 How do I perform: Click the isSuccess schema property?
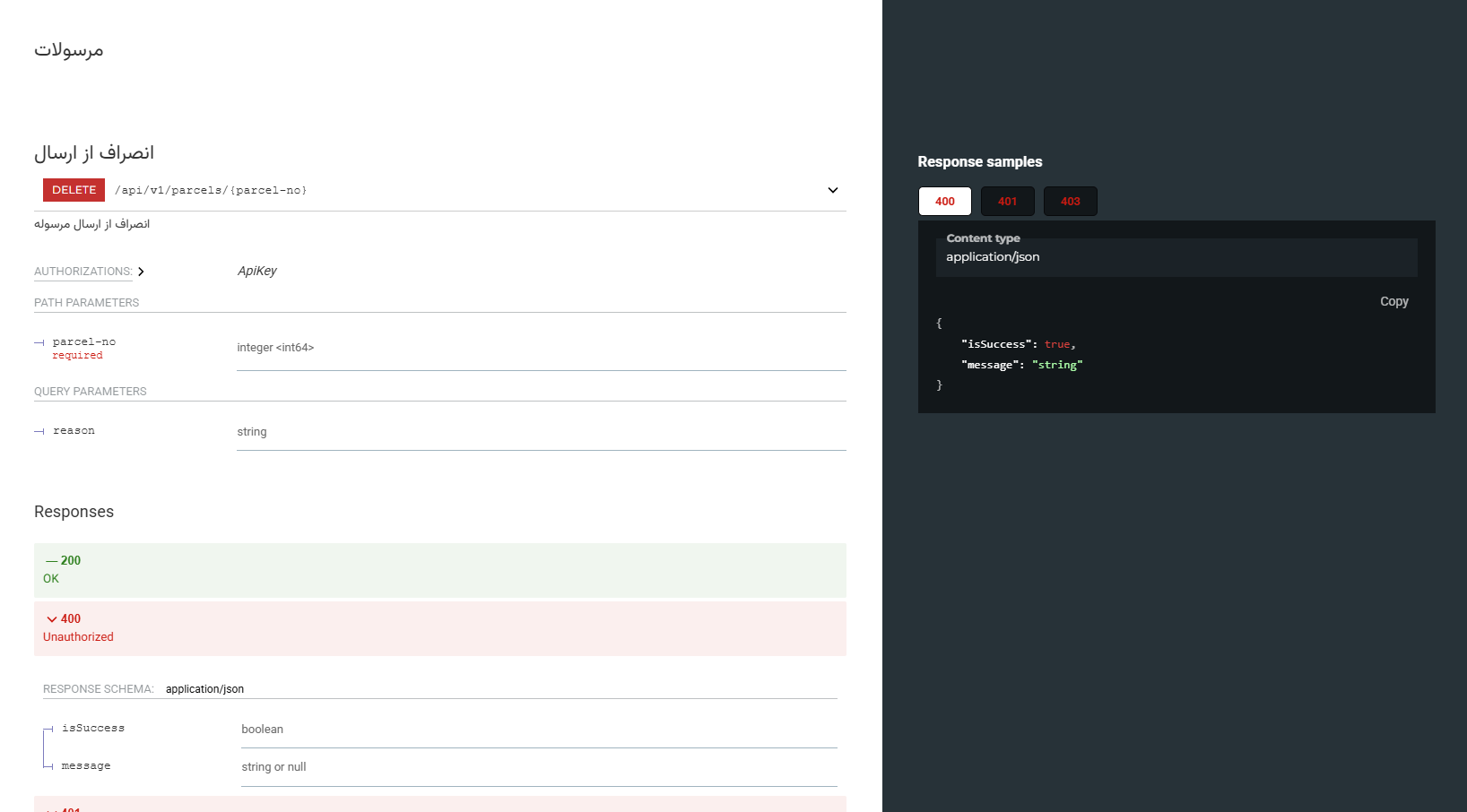[93, 728]
